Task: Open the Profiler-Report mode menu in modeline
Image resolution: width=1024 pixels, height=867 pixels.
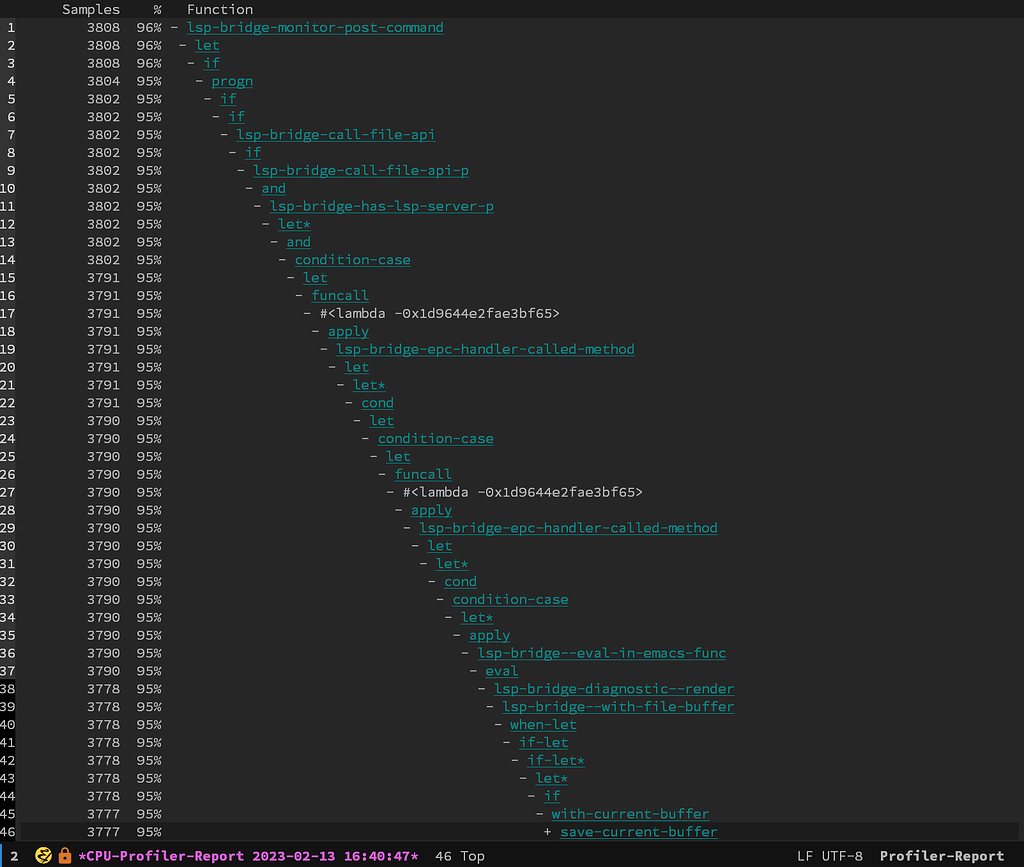Action: point(941,855)
